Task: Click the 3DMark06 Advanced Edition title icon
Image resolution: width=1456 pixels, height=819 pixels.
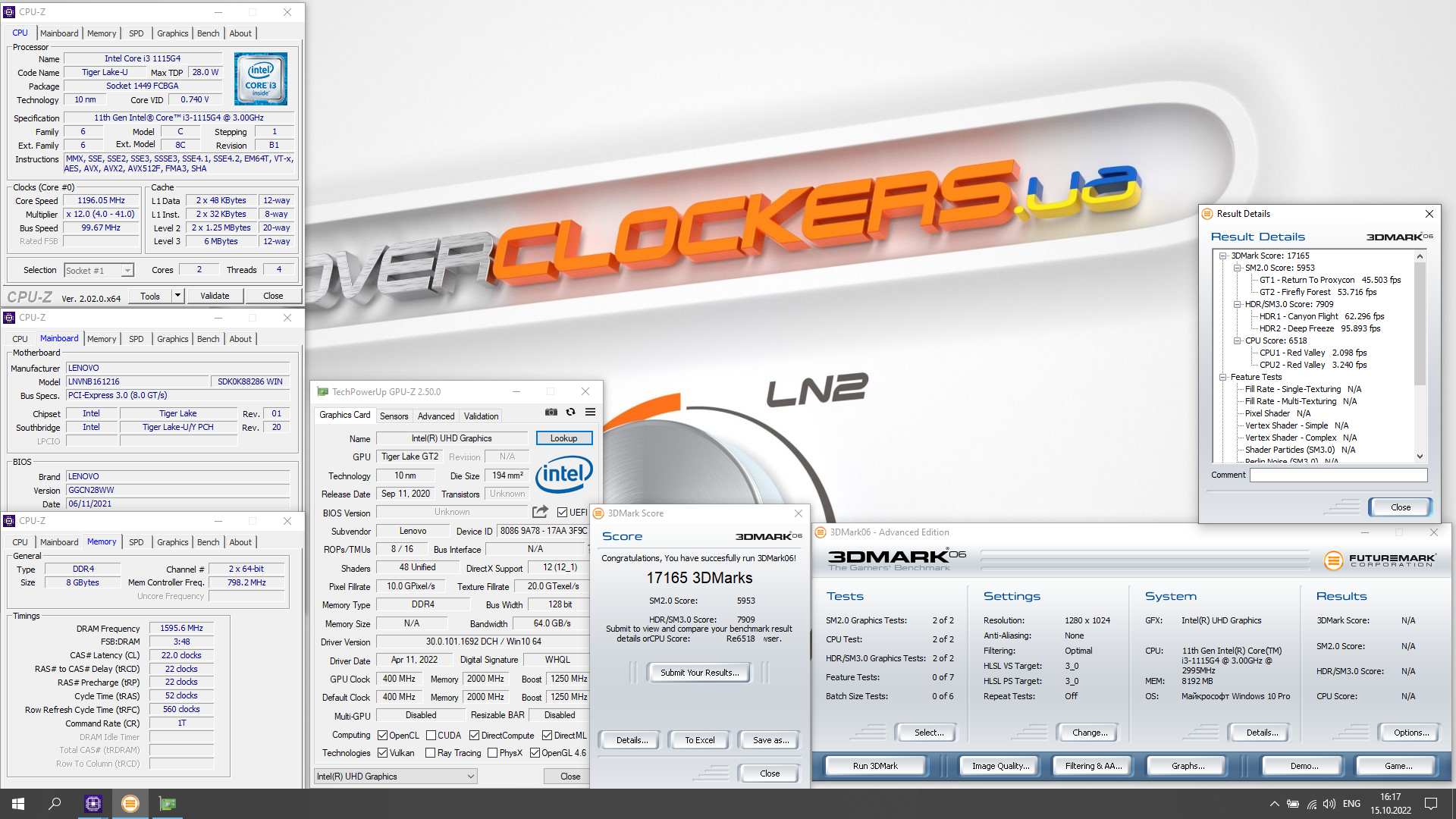Action: click(820, 532)
